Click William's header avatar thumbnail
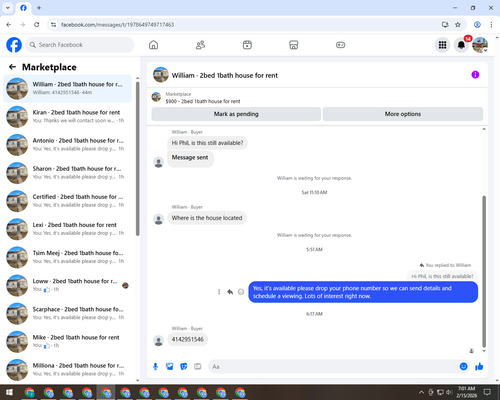Viewport: 500px width, 400px height. pyautogui.click(x=161, y=75)
